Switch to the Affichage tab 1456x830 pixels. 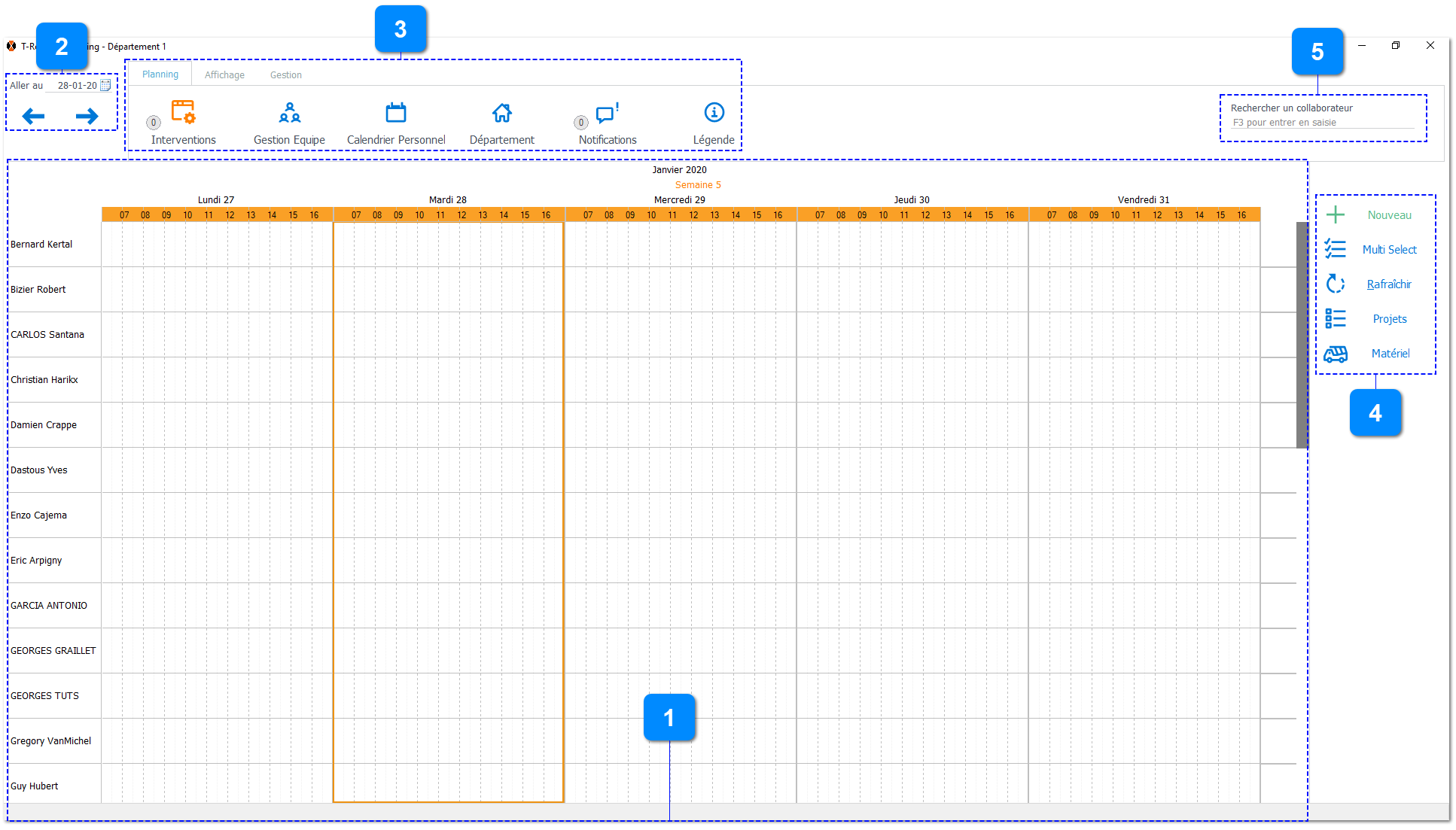click(224, 74)
